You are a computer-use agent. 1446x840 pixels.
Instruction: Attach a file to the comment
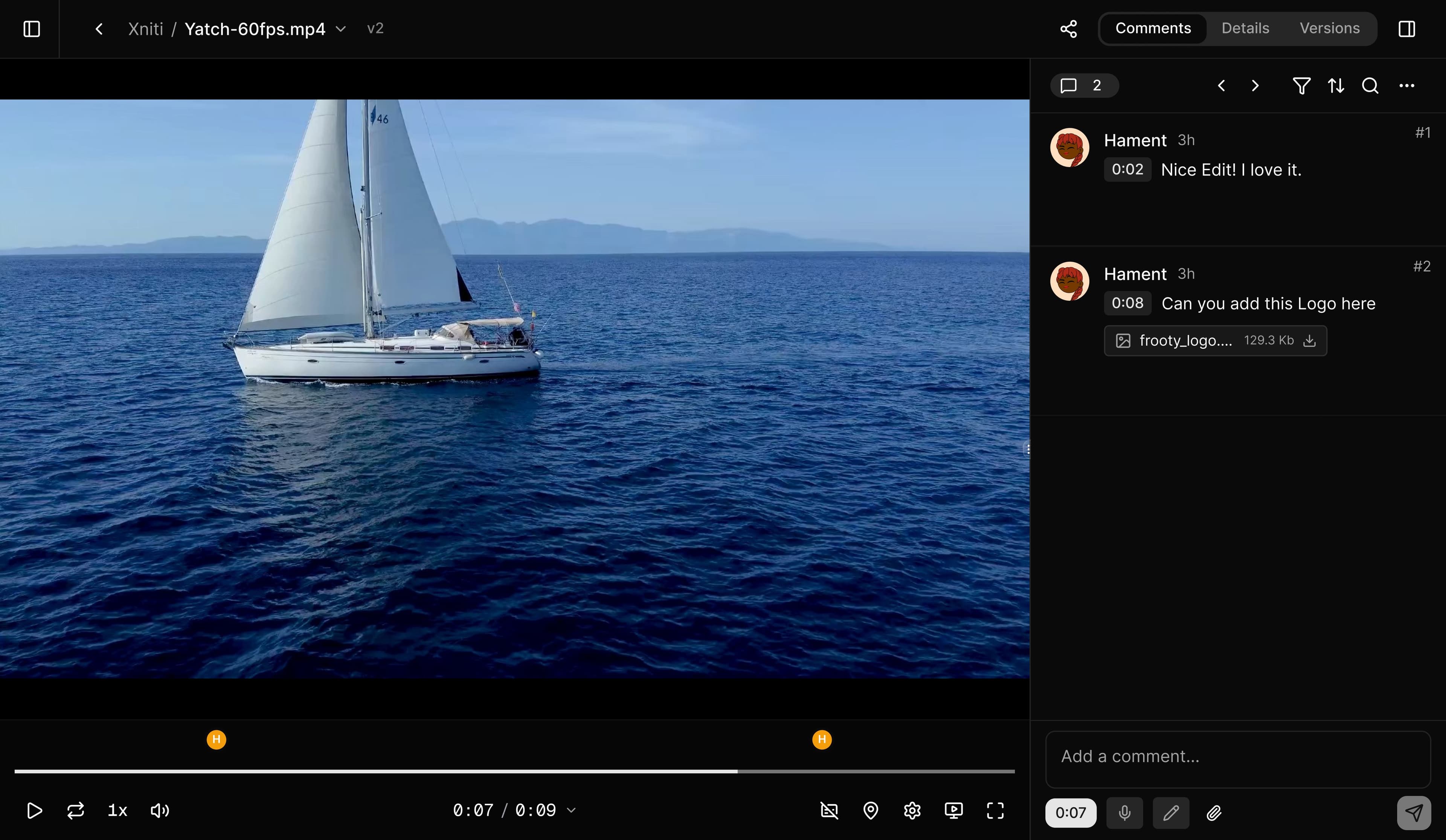tap(1214, 813)
